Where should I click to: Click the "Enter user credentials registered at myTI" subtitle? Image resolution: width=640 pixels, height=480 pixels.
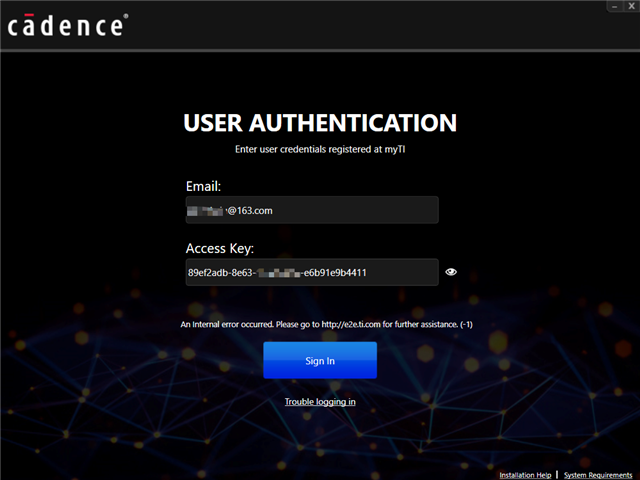click(320, 149)
